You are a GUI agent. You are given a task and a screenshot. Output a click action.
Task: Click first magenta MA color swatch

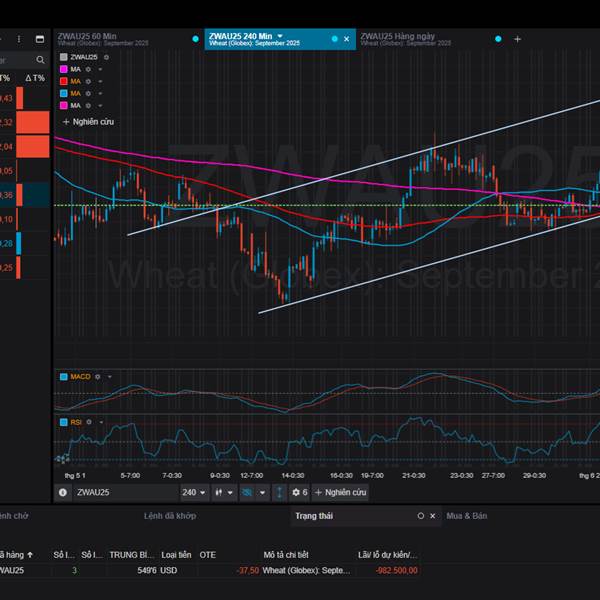click(x=64, y=69)
